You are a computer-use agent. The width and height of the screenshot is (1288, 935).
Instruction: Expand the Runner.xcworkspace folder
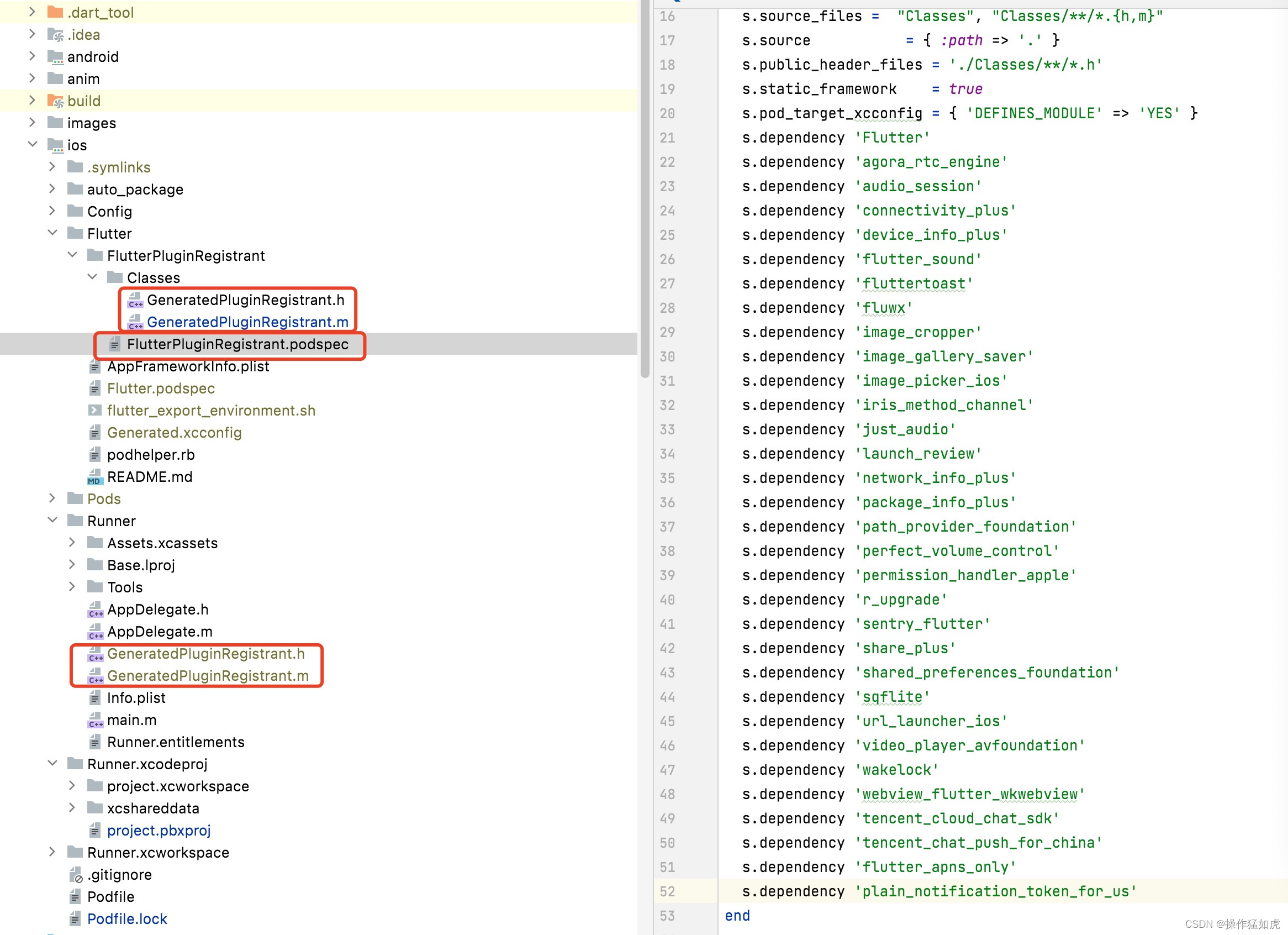click(x=52, y=852)
